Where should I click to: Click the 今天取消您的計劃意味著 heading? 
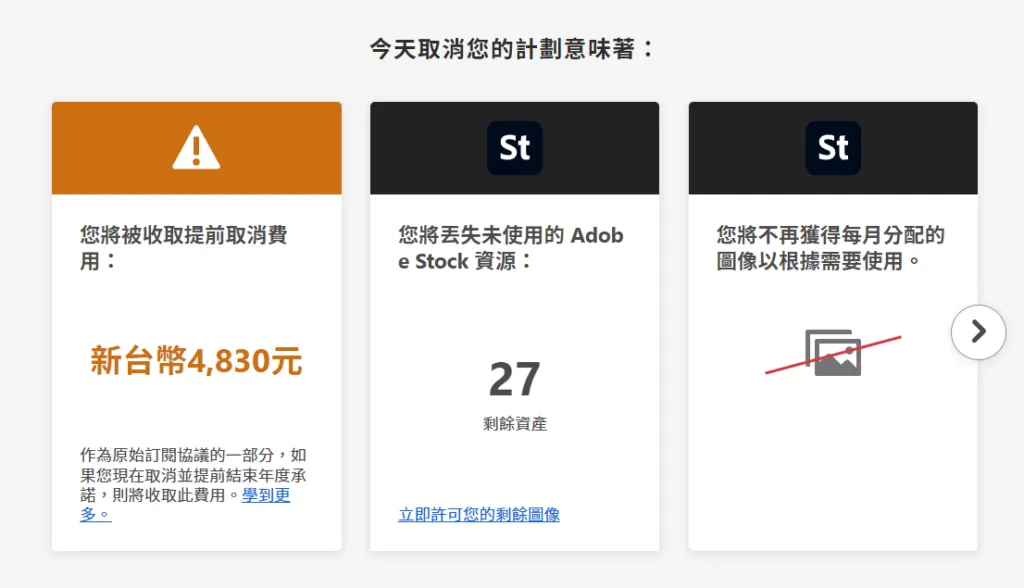(512, 48)
